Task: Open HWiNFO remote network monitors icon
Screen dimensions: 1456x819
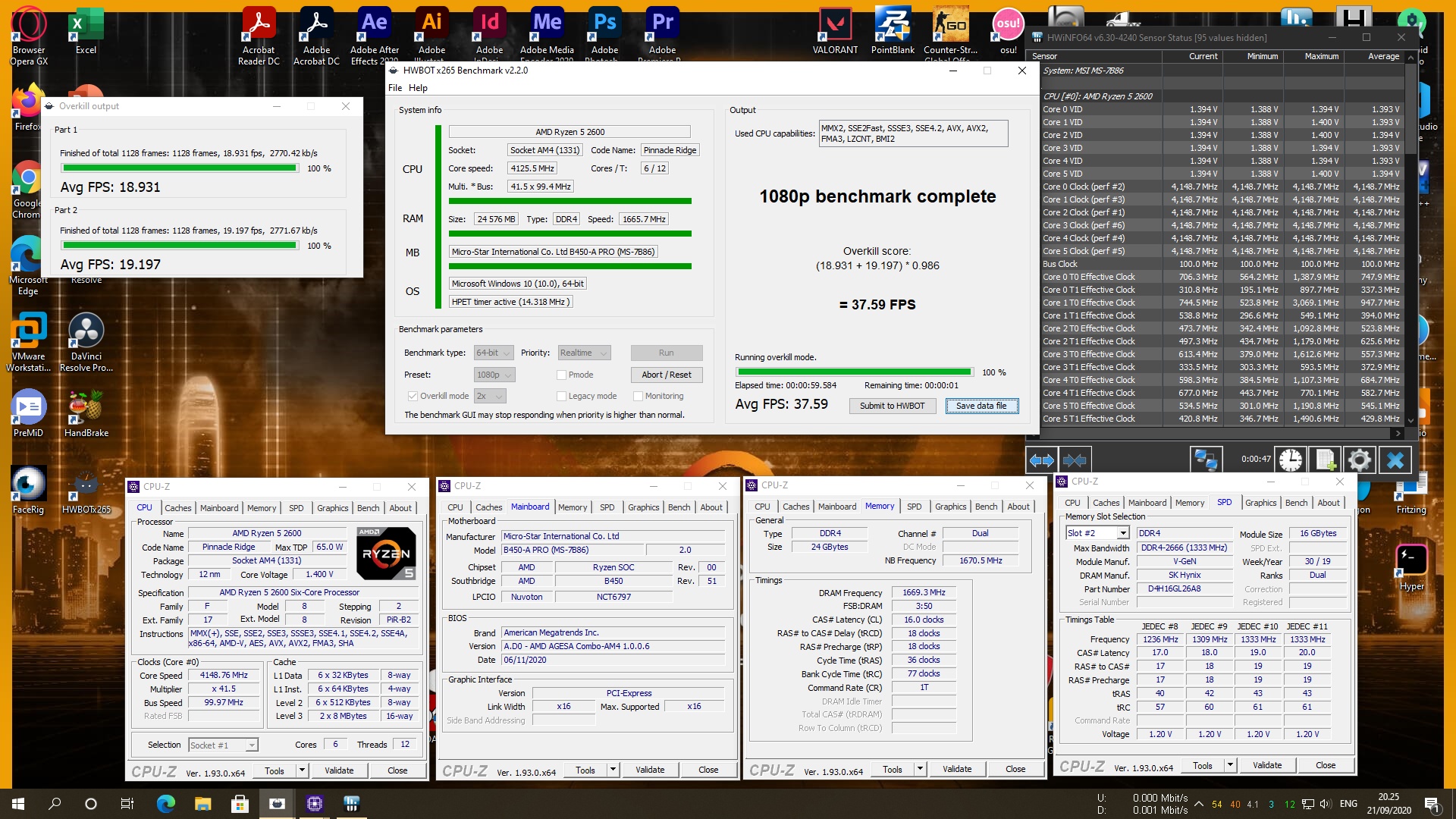Action: [x=1206, y=460]
